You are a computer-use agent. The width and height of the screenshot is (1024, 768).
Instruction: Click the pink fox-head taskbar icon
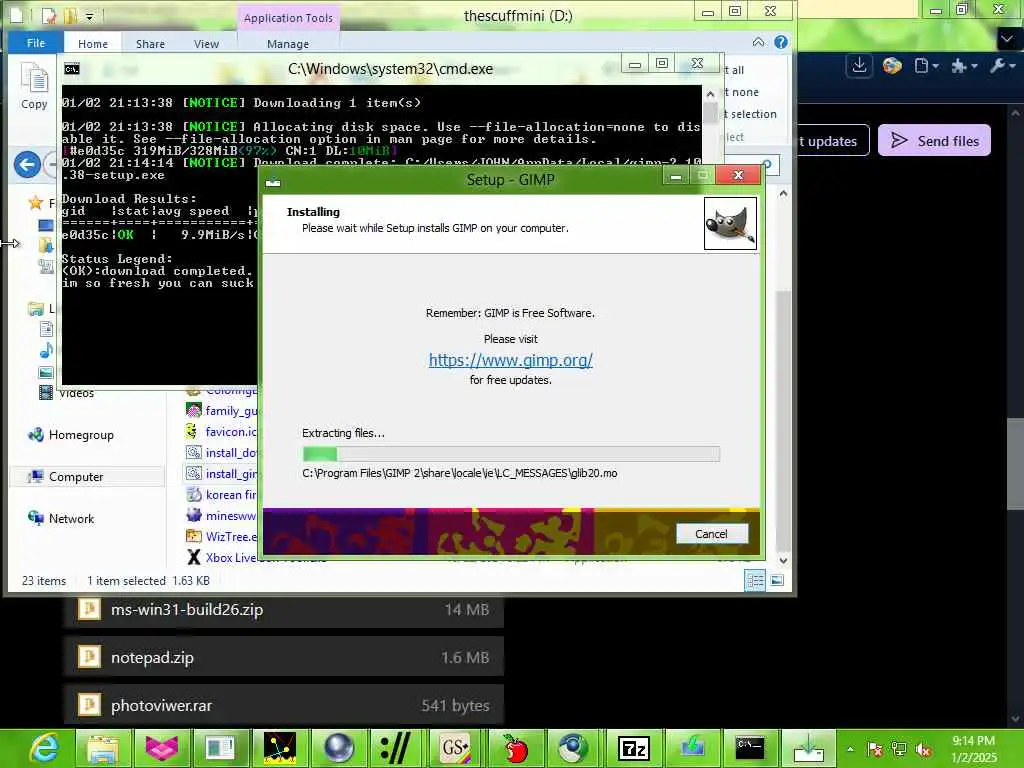tap(162, 748)
